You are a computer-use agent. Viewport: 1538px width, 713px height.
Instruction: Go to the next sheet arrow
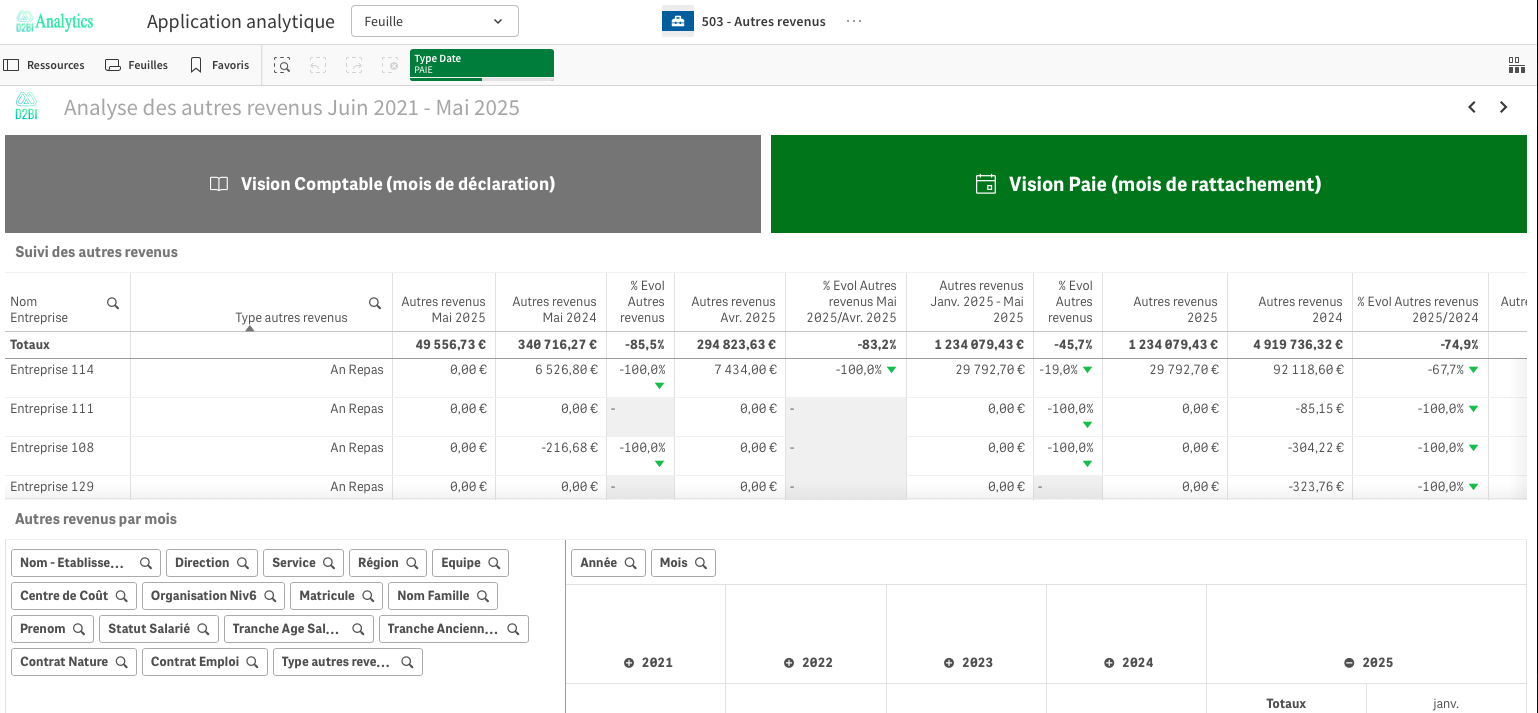[1503, 107]
